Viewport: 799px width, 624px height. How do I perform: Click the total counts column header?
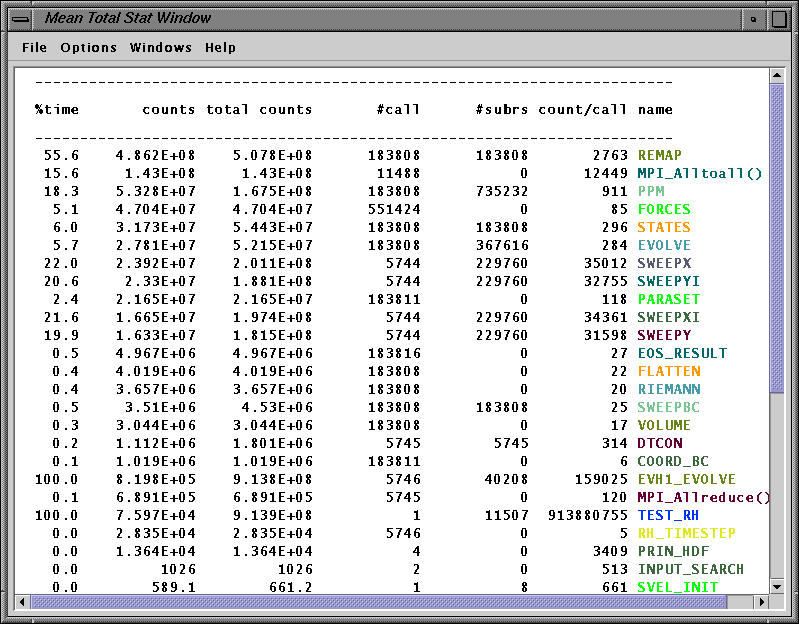coord(259,110)
